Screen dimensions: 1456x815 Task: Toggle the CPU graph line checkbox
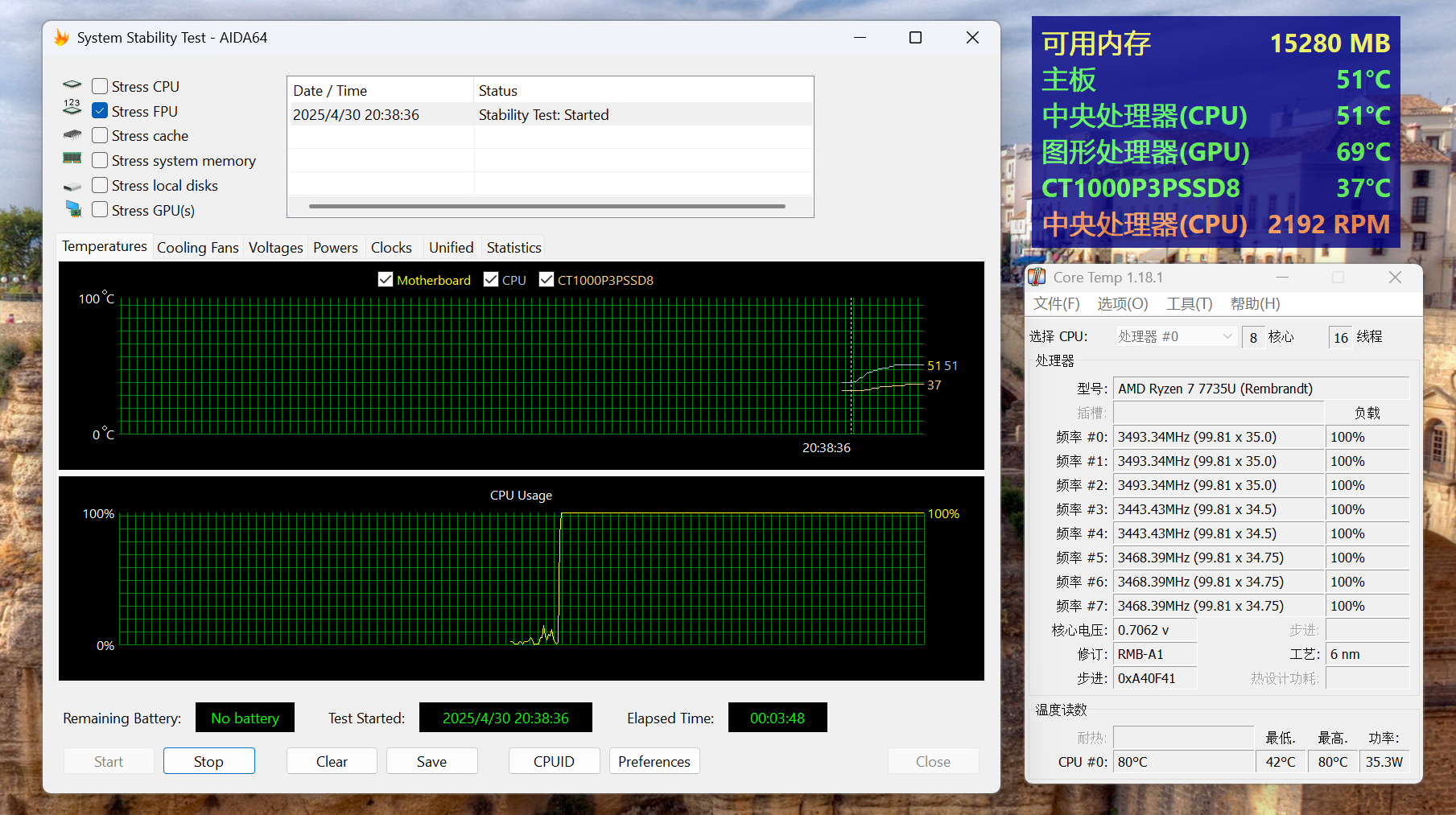tap(491, 279)
